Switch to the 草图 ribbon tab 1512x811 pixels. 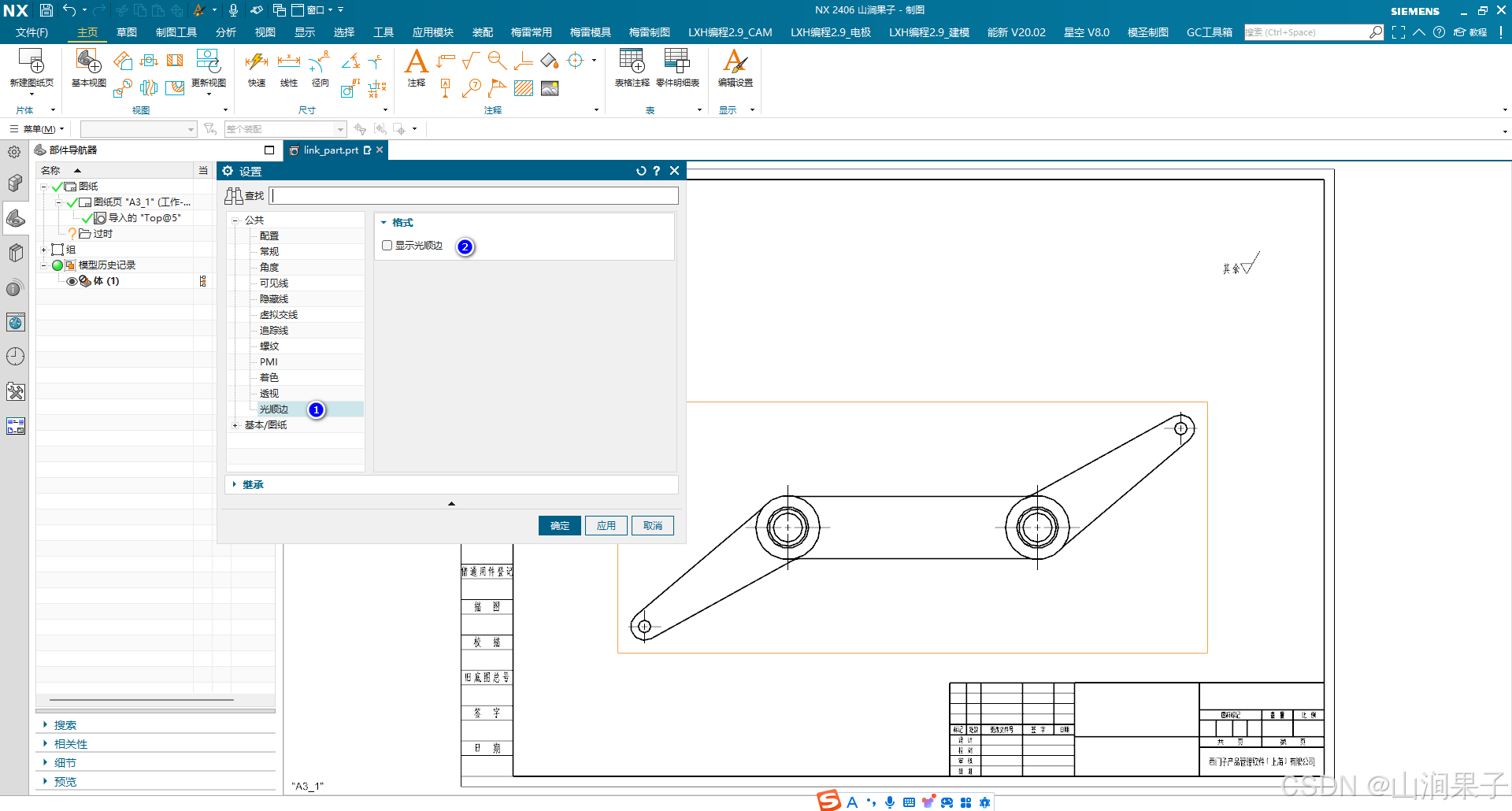coord(127,32)
